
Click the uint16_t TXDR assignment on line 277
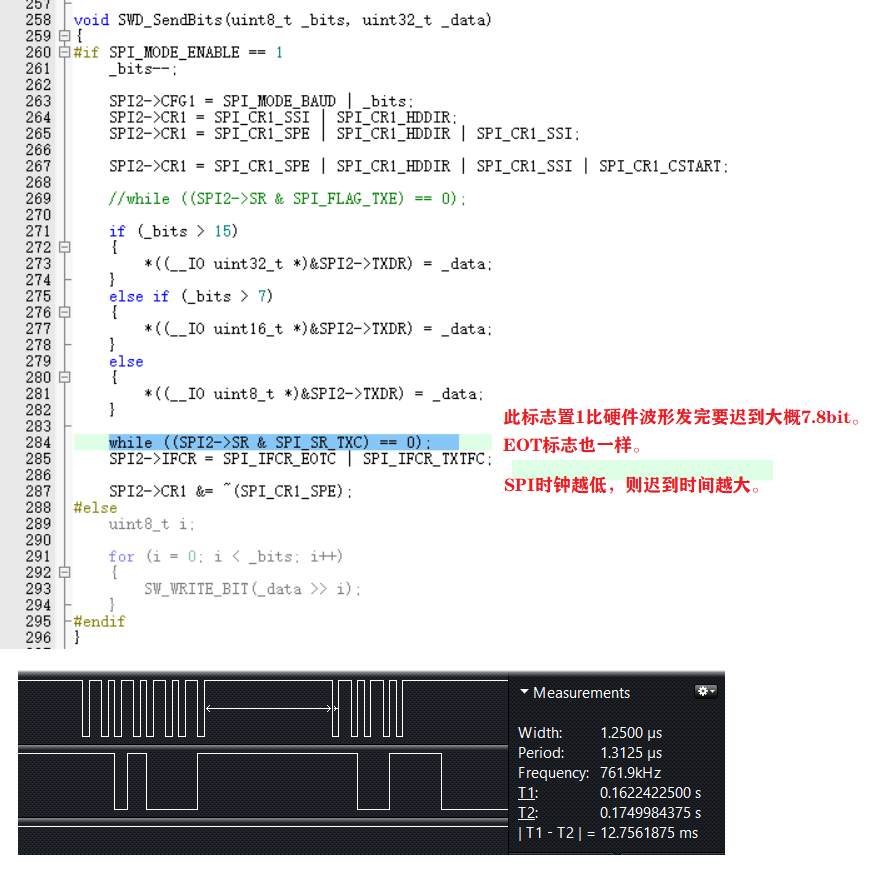click(x=318, y=329)
